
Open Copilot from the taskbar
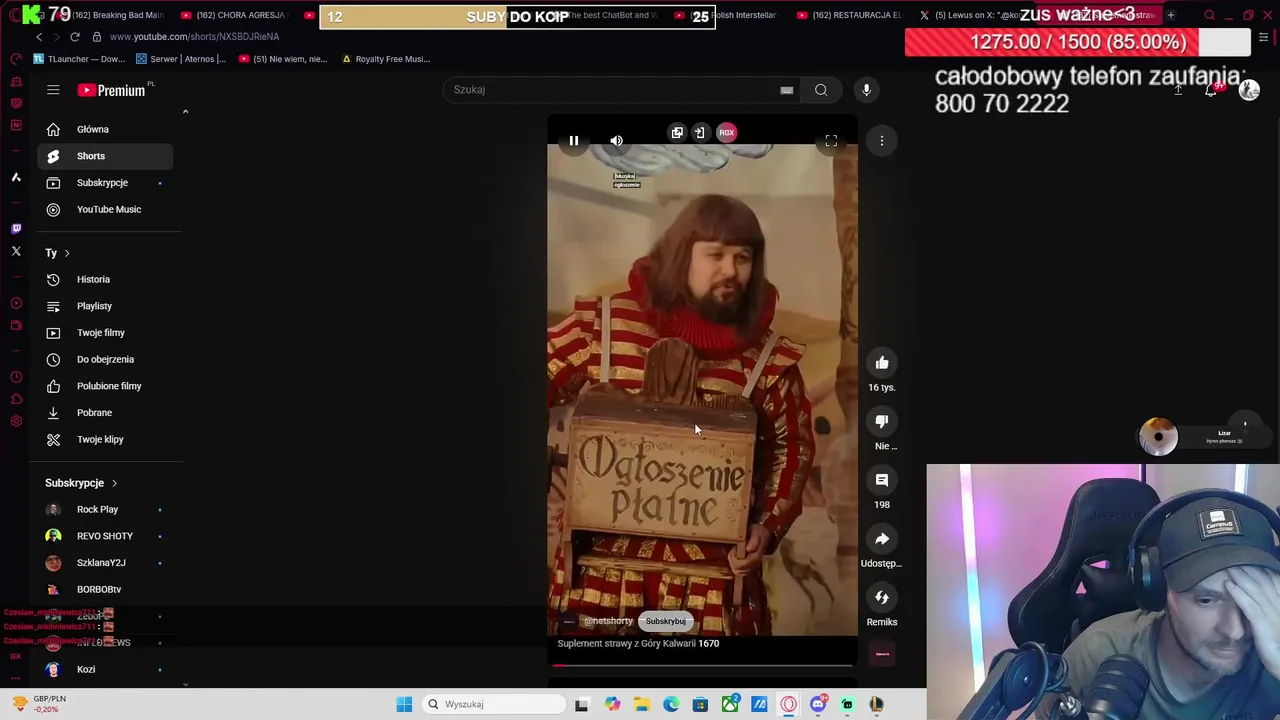[612, 704]
